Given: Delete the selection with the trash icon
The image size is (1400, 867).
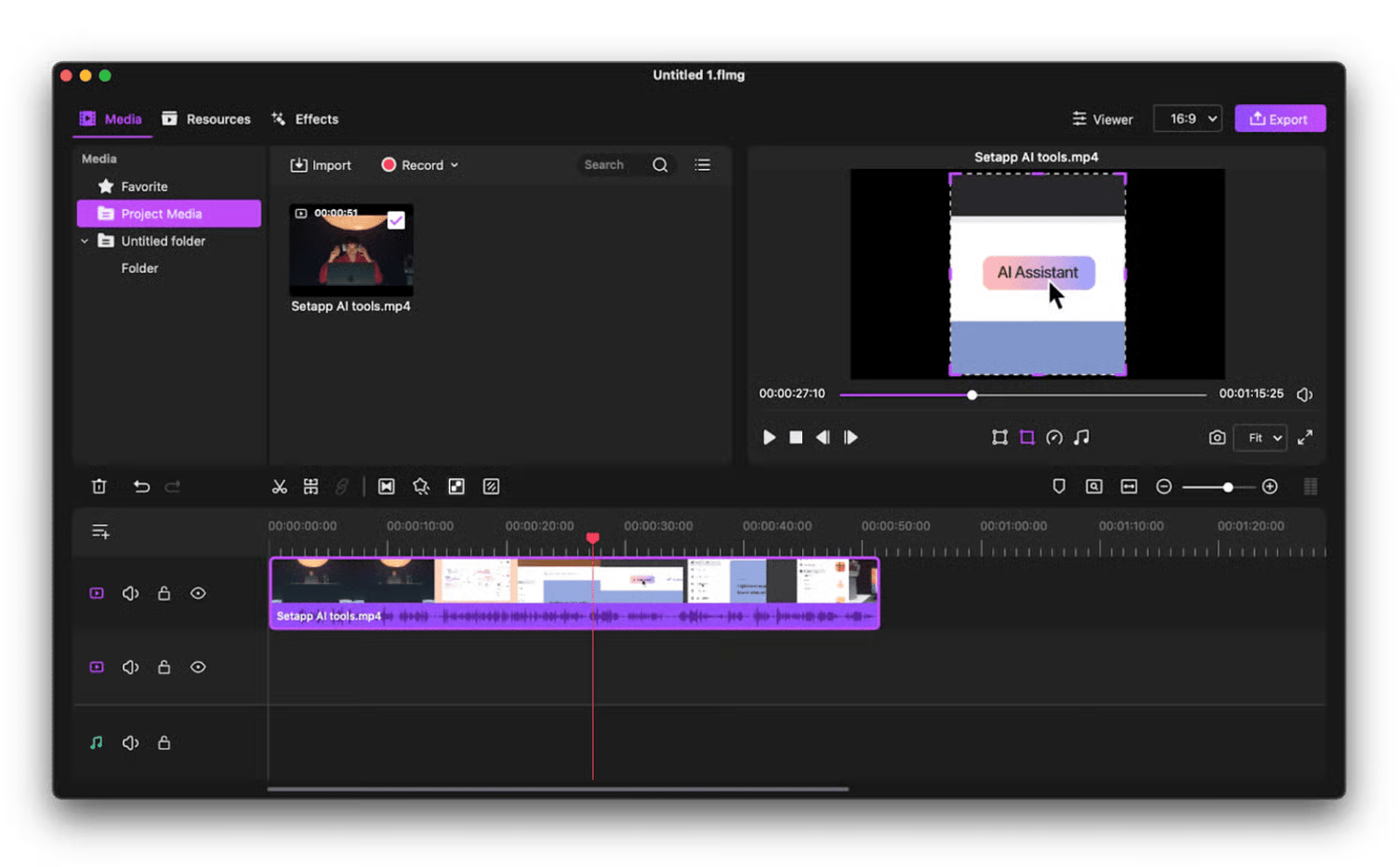Looking at the screenshot, I should tap(99, 486).
